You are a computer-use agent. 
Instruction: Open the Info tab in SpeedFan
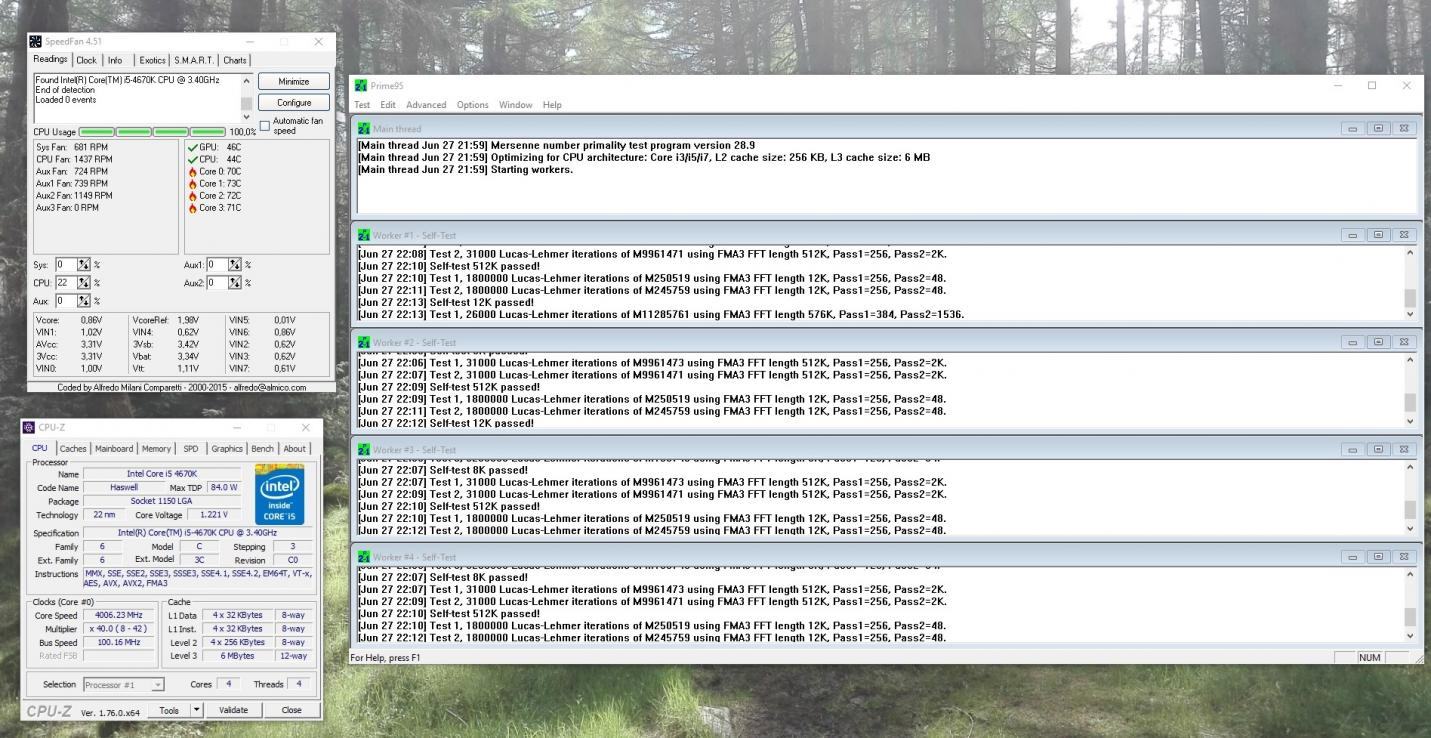coord(115,60)
